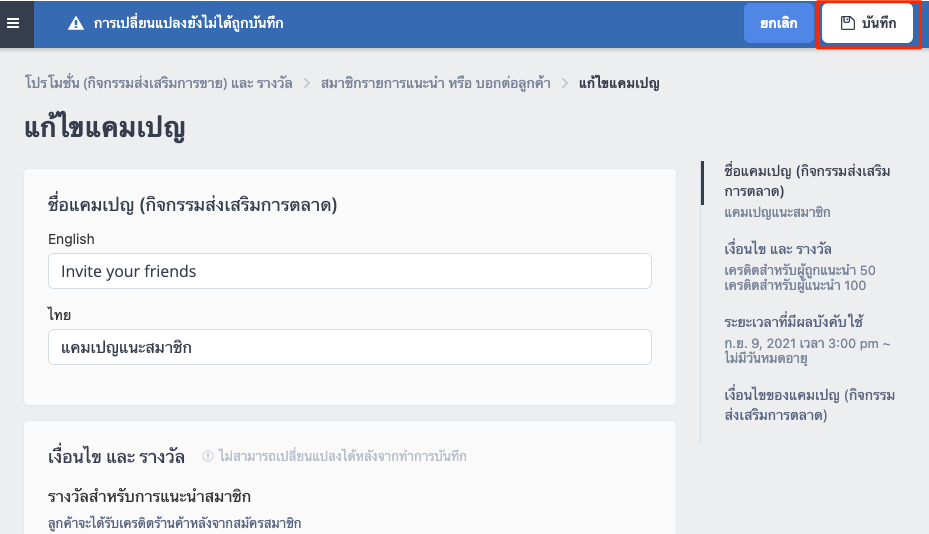Click the unsaved changes warning triangle icon
This screenshot has height=534, width=929.
[x=76, y=23]
